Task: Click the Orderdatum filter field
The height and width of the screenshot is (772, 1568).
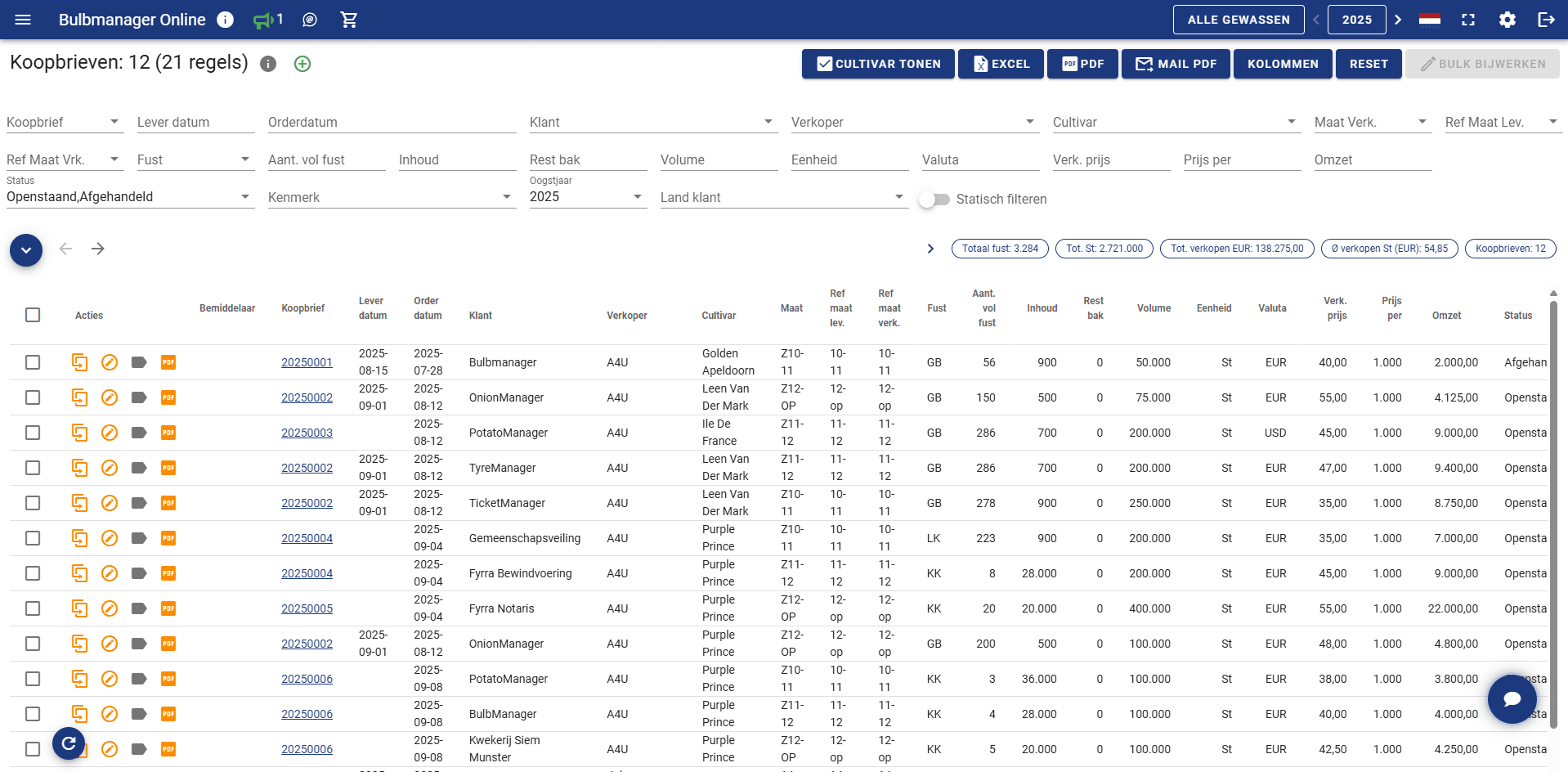Action: pos(391,123)
